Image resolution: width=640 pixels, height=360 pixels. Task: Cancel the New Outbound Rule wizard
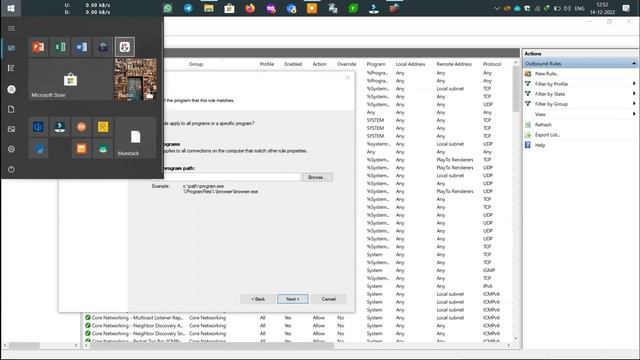tap(329, 299)
